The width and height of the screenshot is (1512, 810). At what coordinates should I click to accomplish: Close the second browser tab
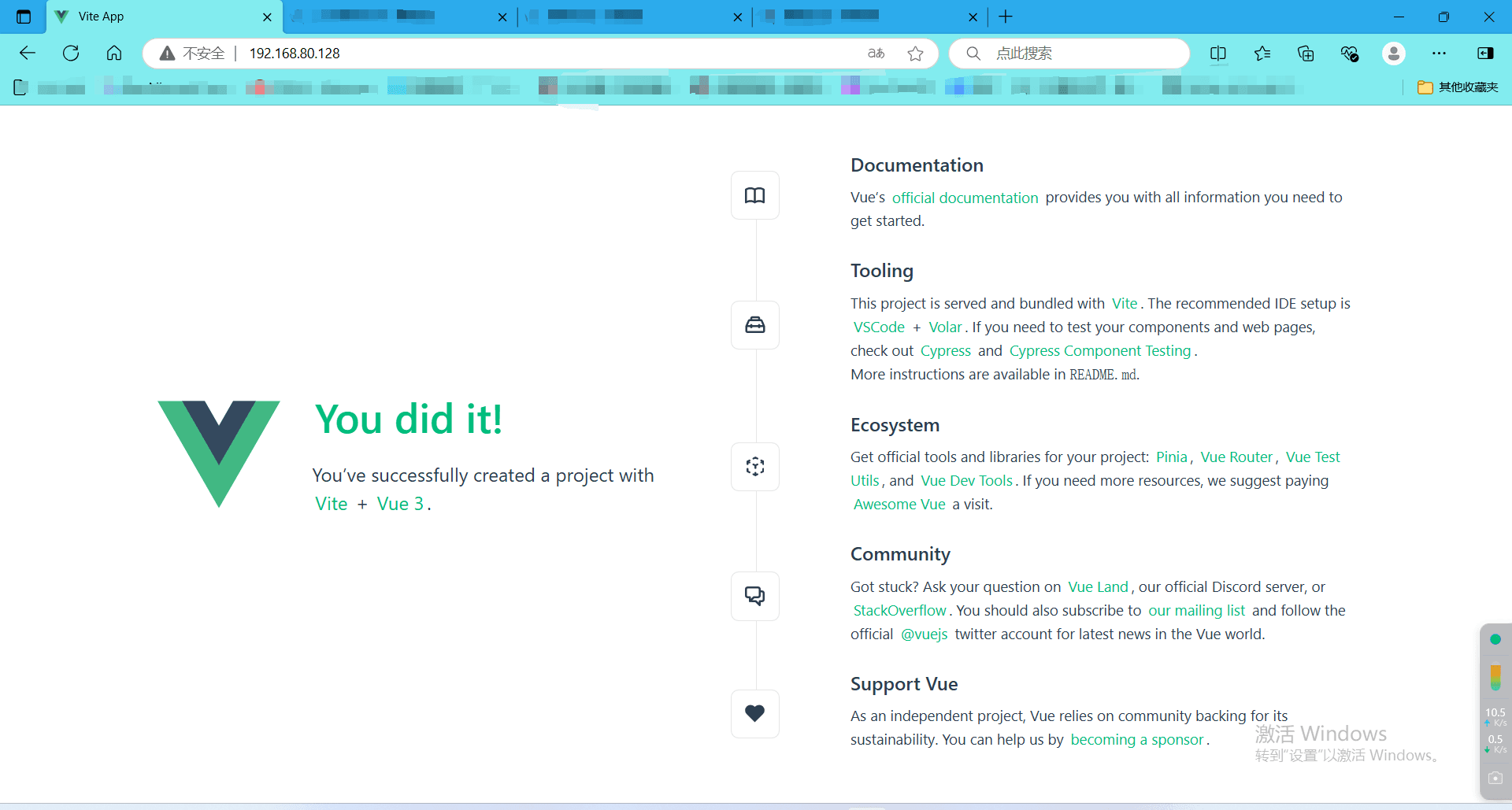tap(502, 17)
